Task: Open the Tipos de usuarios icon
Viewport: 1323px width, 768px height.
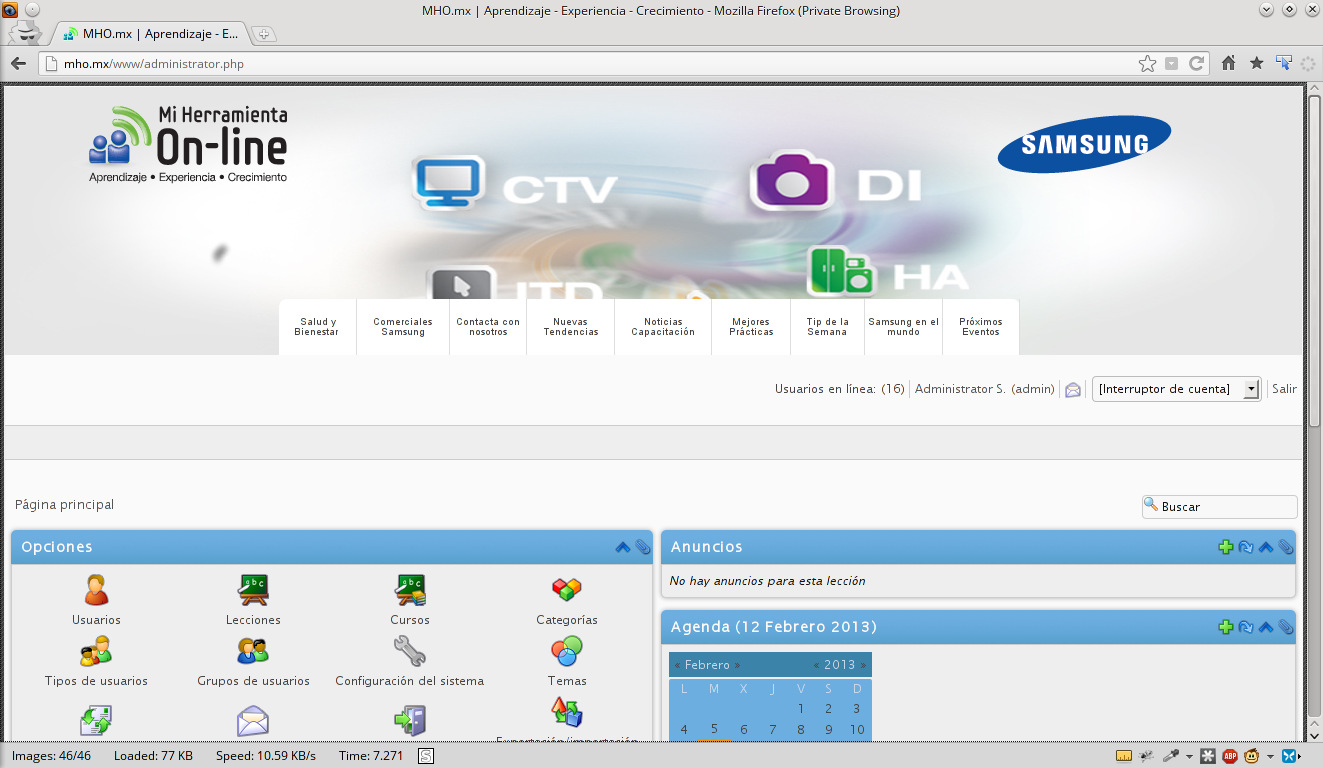Action: [96, 651]
